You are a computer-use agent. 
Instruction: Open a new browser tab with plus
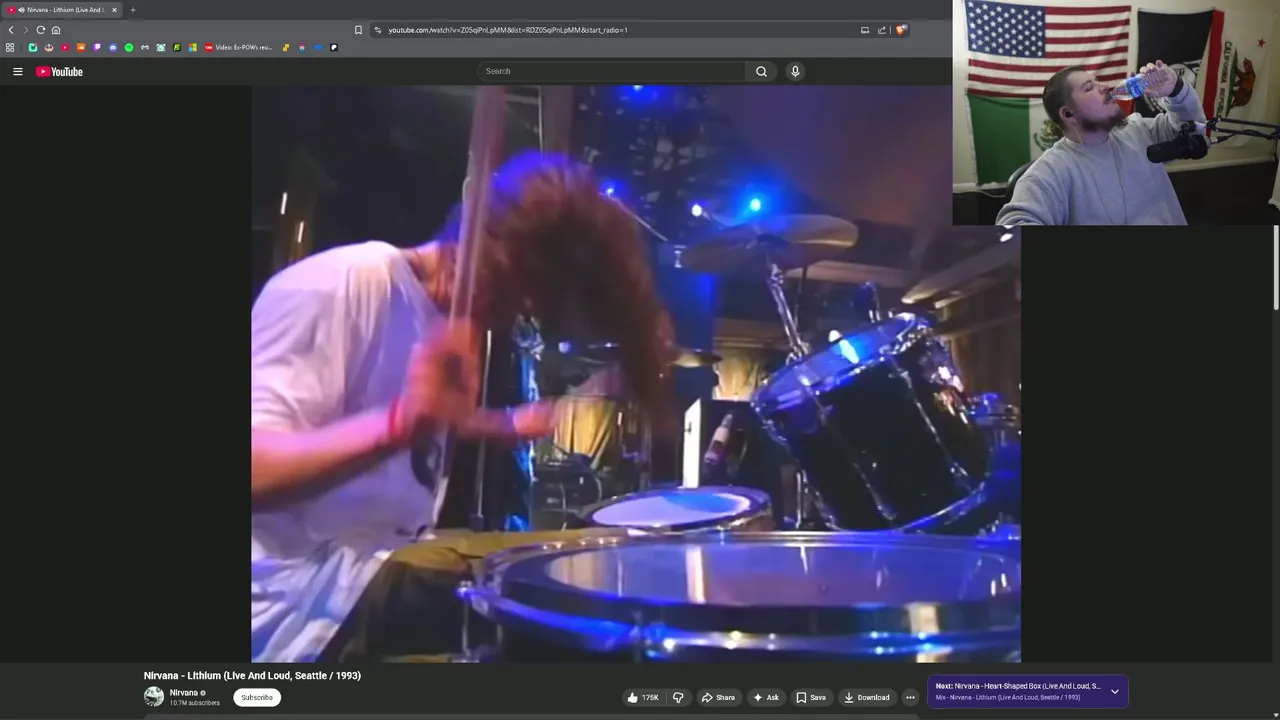(x=132, y=10)
